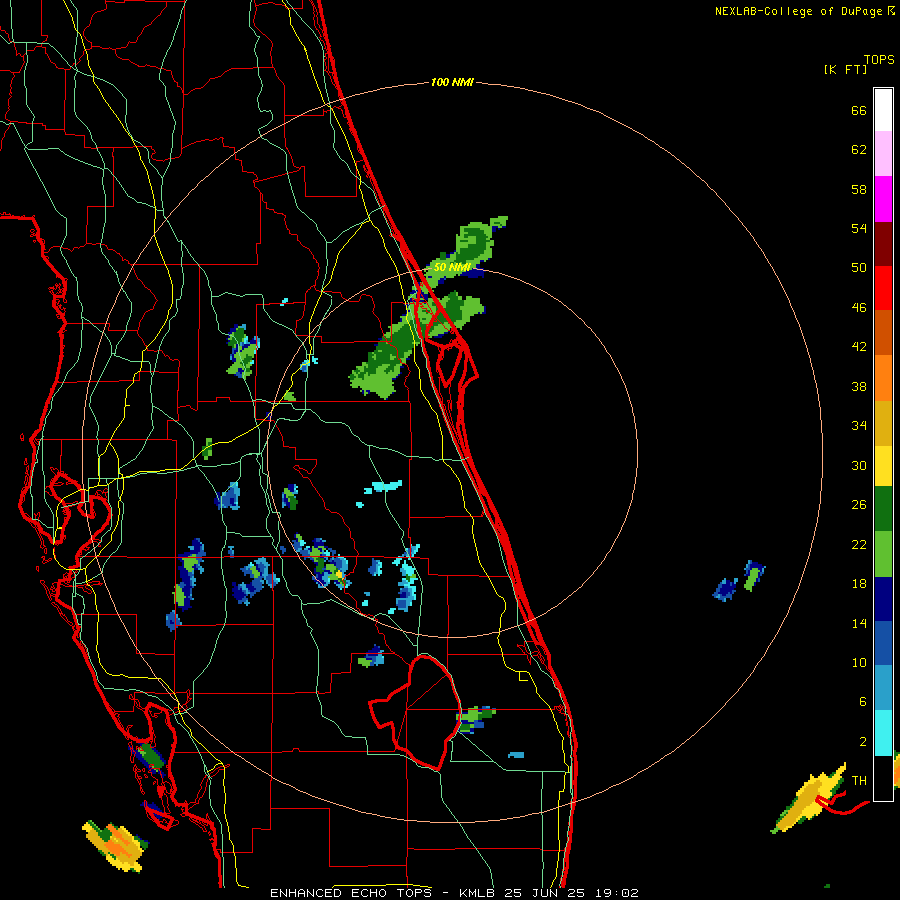
Task: Pick the gold legend color segment
Action: (x=883, y=424)
